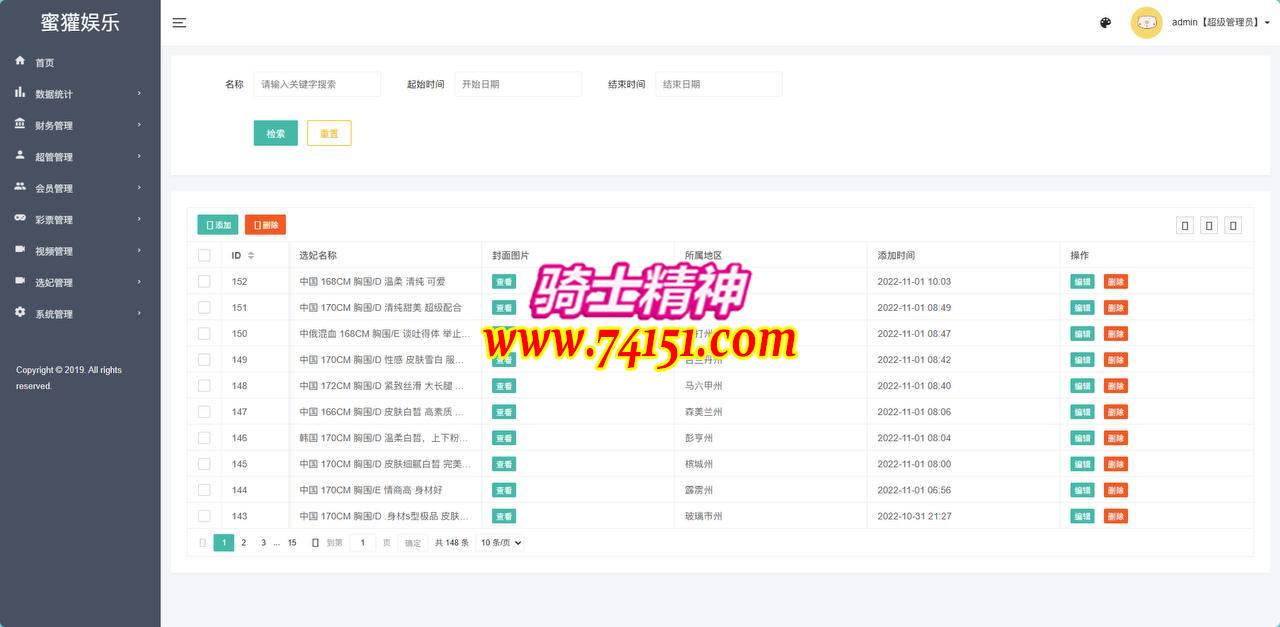Click the green 检索 search button
The image size is (1280, 627).
[x=275, y=134]
